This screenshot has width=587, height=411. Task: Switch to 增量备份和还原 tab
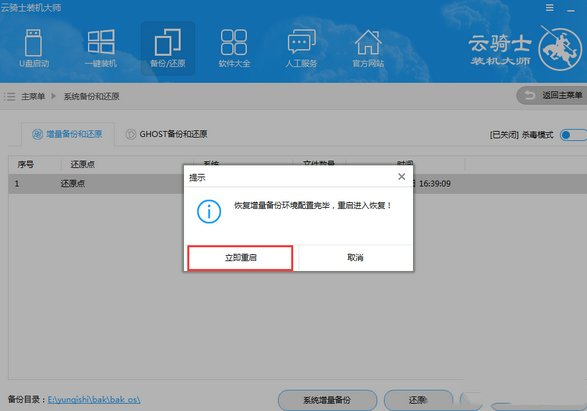[x=67, y=134]
